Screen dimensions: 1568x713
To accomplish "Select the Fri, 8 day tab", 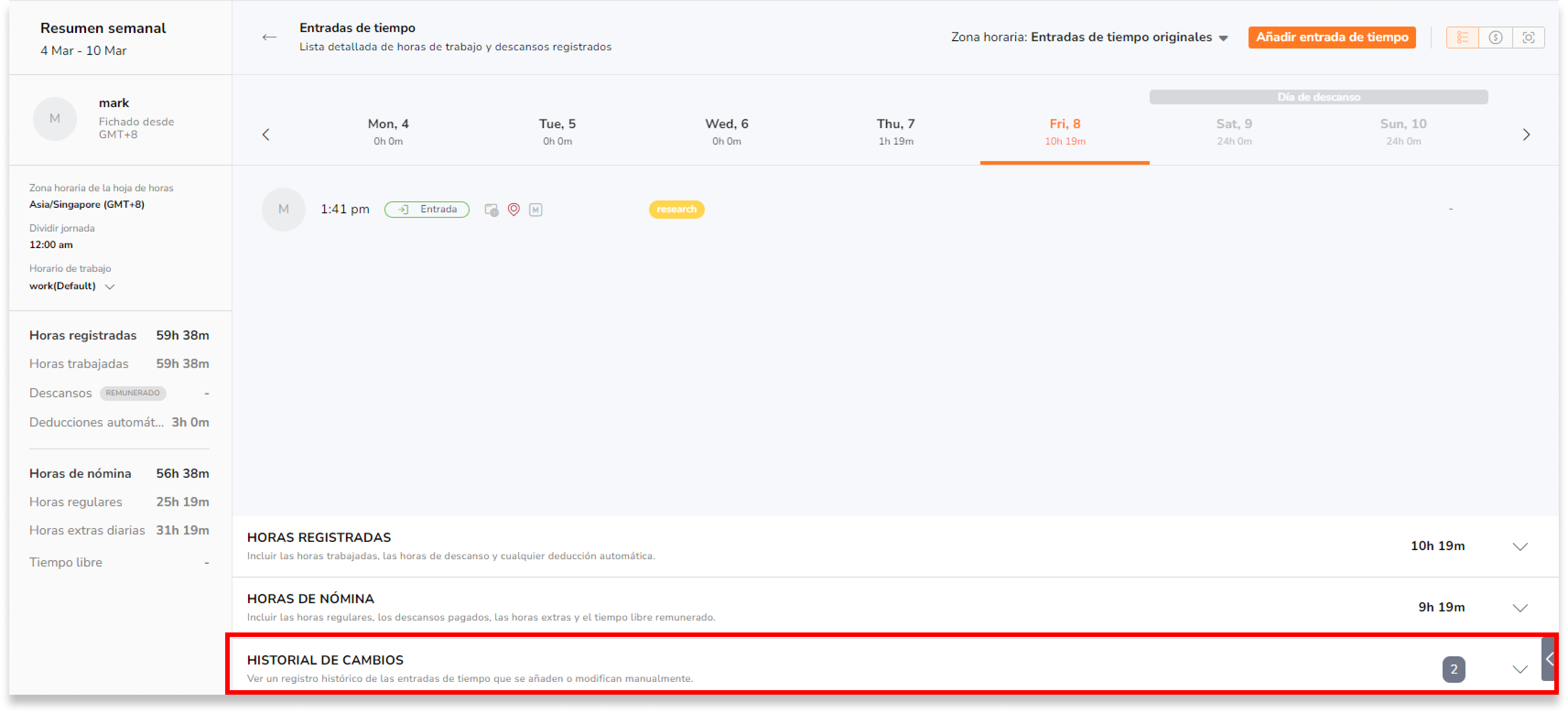I will click(x=1065, y=131).
